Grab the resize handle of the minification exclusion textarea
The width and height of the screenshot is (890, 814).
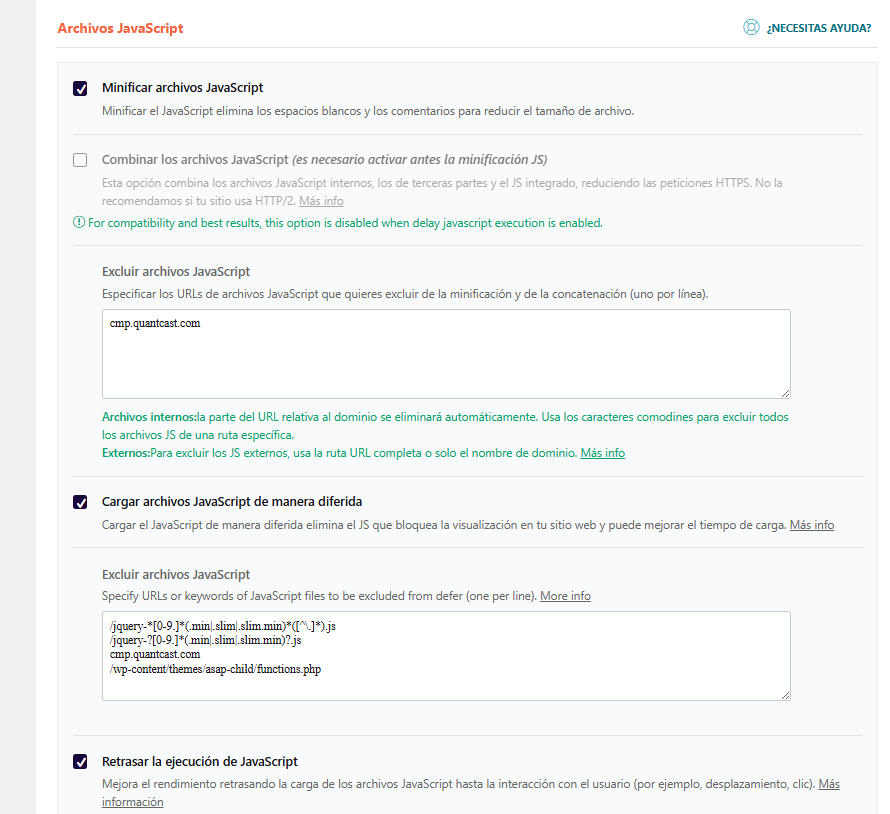click(x=785, y=393)
